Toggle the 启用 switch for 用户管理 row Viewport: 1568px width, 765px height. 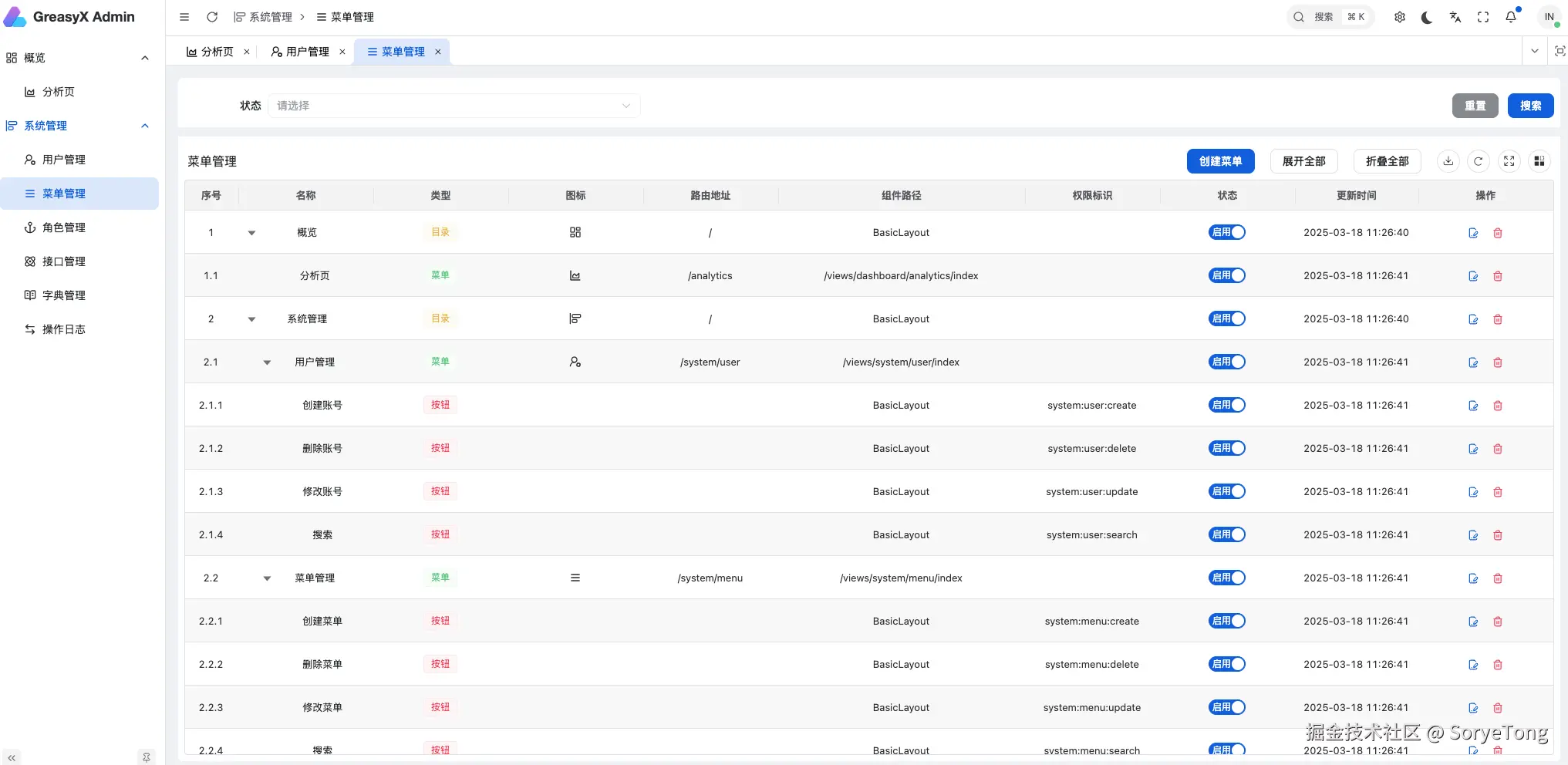[x=1226, y=362]
